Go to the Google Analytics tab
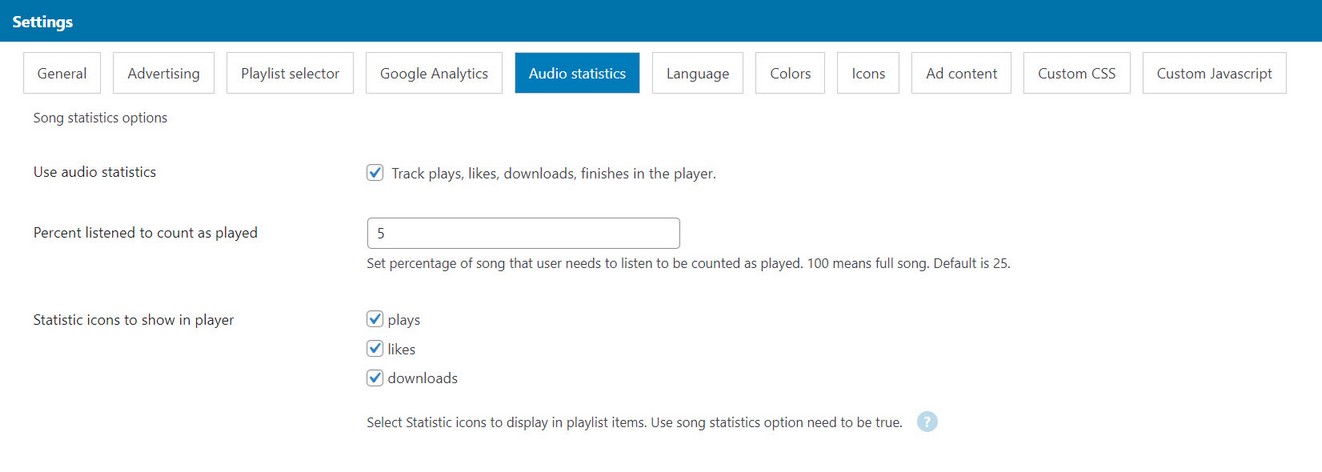 434,73
